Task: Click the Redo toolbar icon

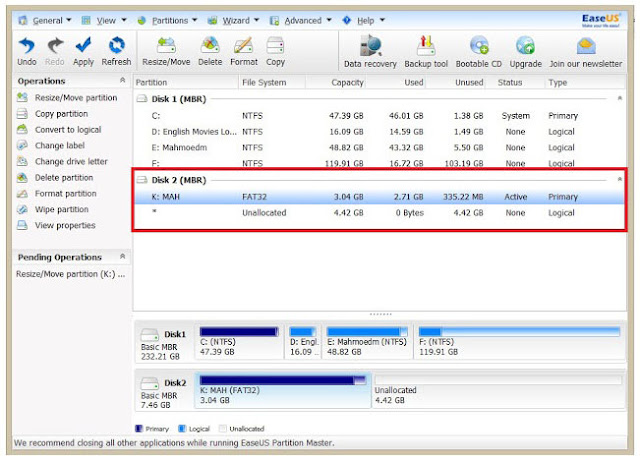Action: (55, 45)
